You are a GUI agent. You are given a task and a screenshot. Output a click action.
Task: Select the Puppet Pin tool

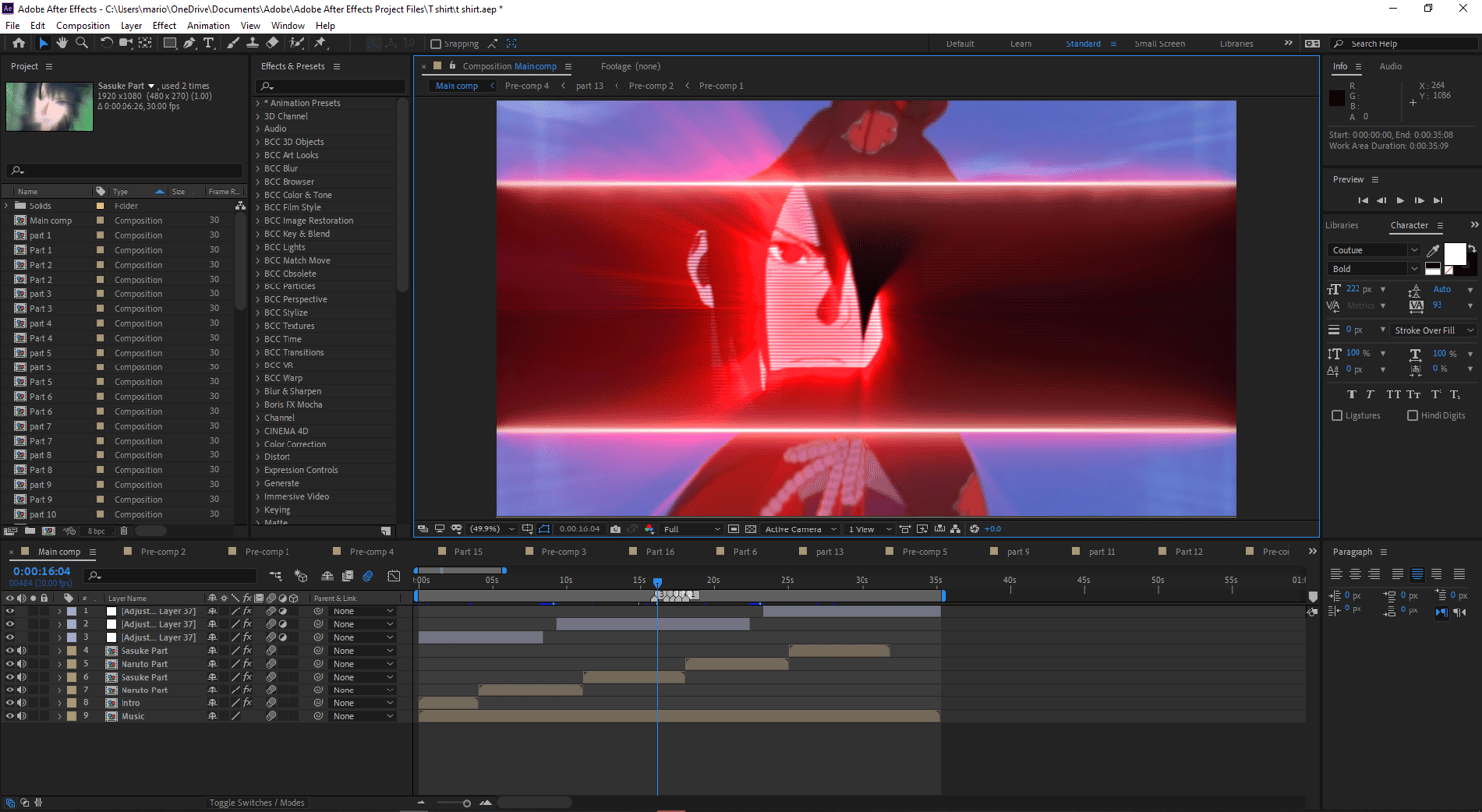[x=320, y=43]
